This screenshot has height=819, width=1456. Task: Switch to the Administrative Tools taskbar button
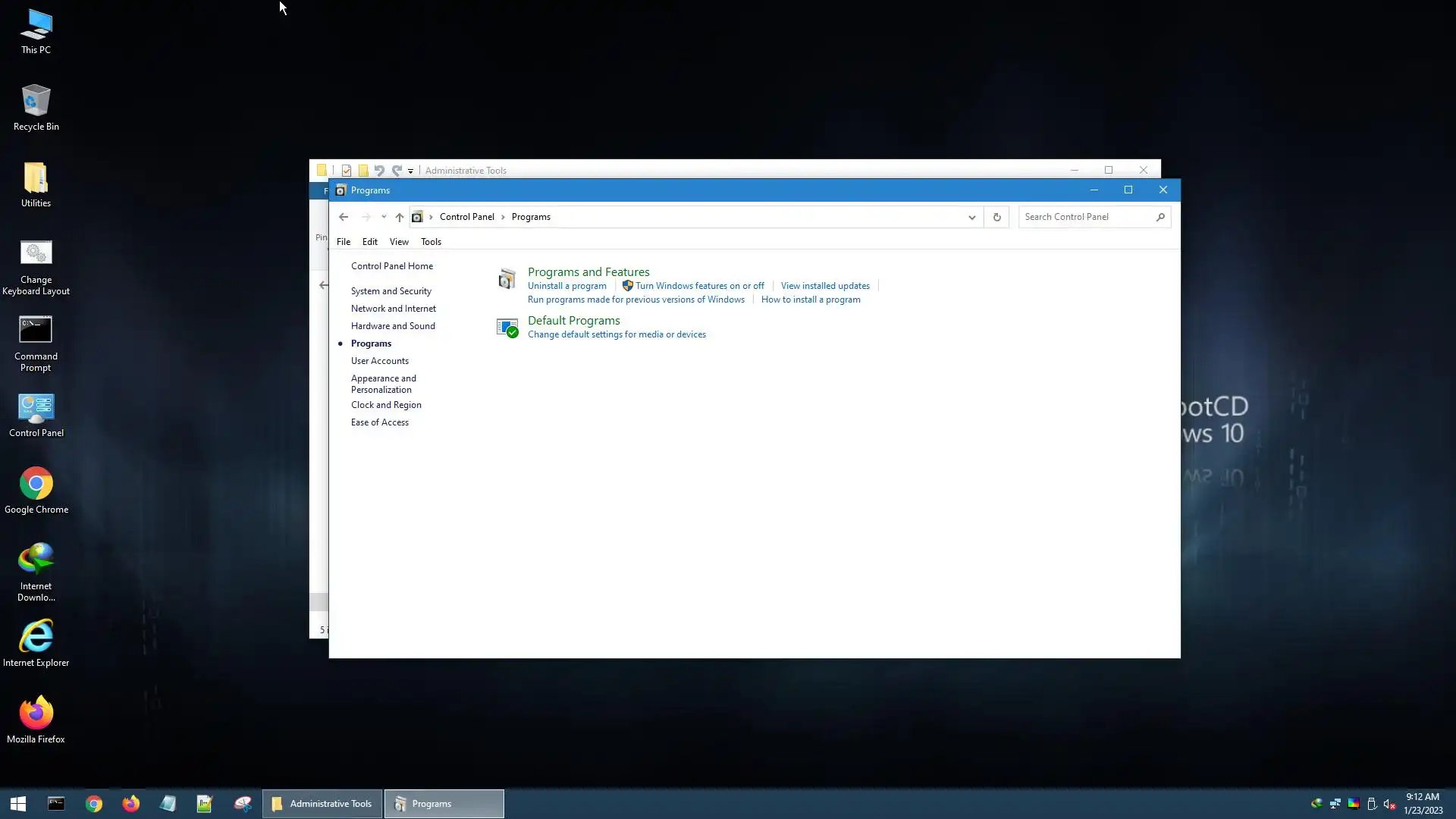point(322,804)
